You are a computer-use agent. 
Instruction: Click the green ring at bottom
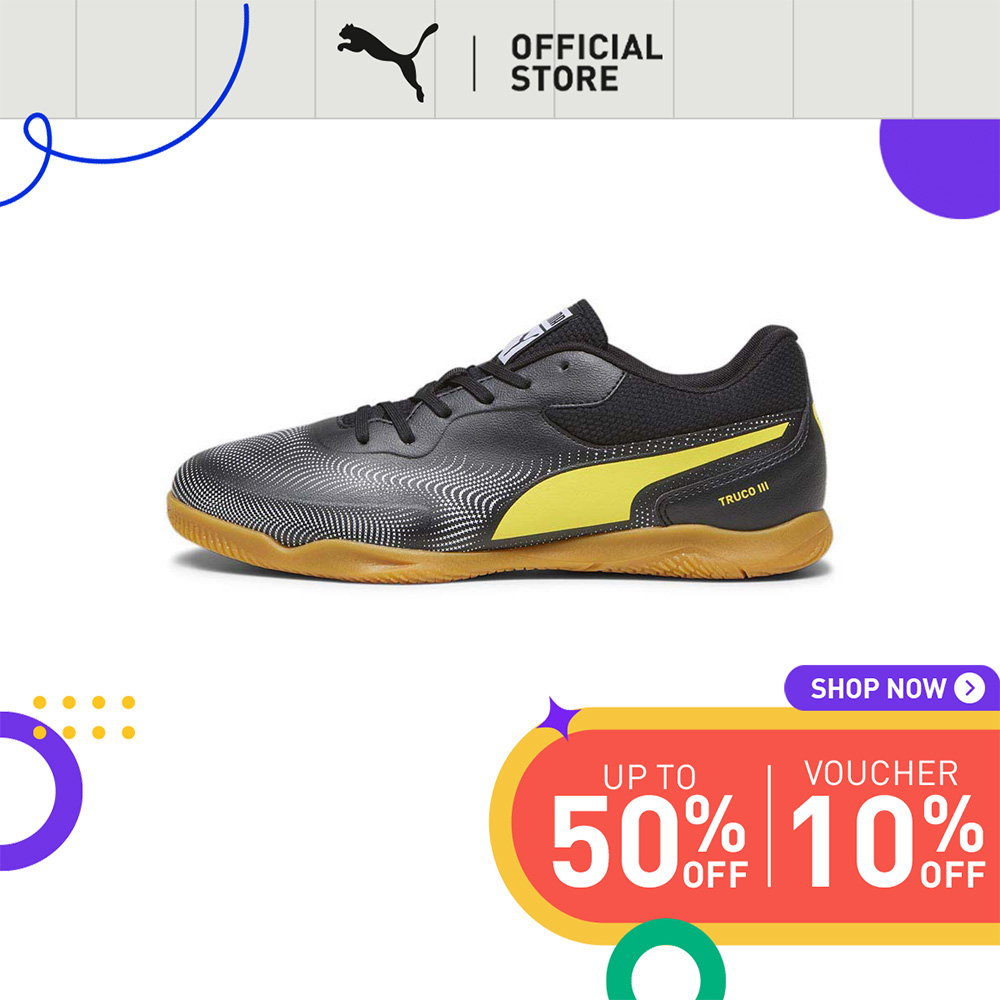665,960
